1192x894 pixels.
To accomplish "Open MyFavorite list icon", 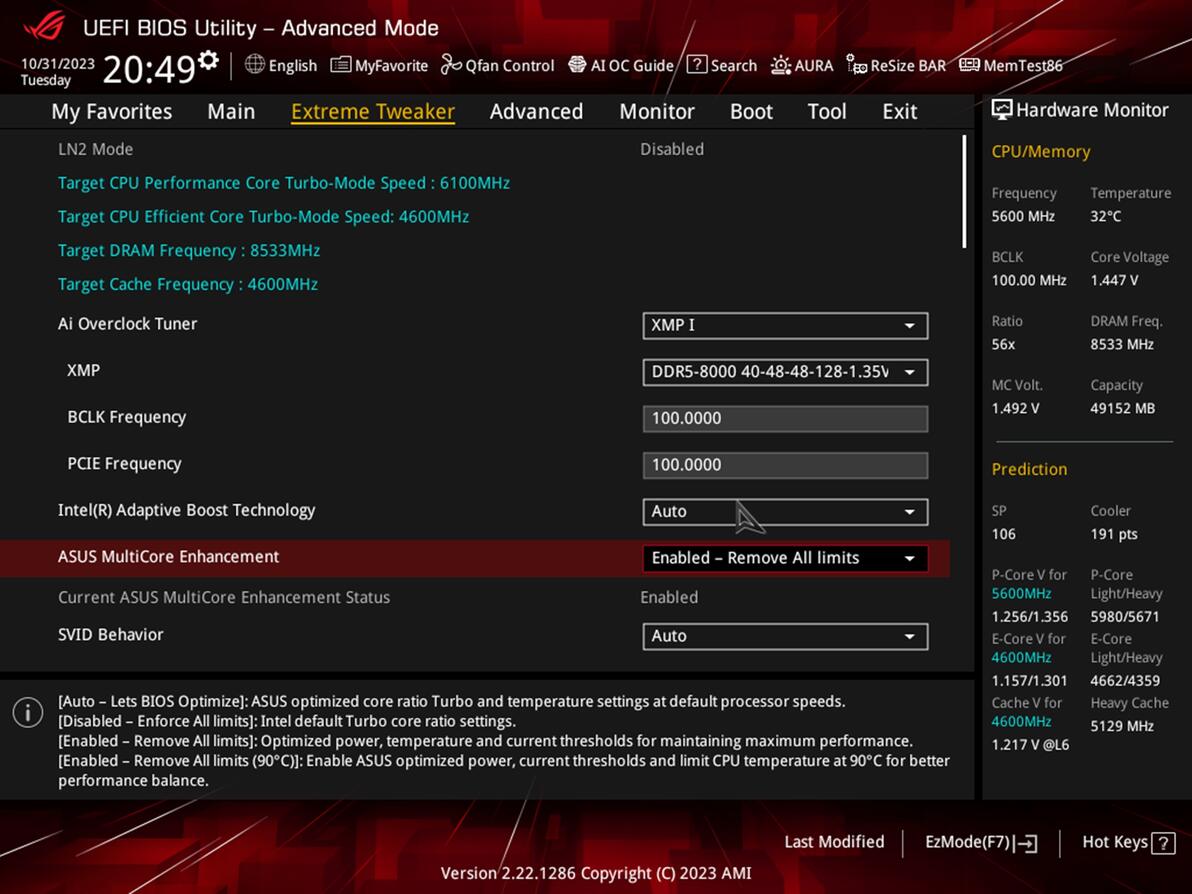I will pos(341,65).
